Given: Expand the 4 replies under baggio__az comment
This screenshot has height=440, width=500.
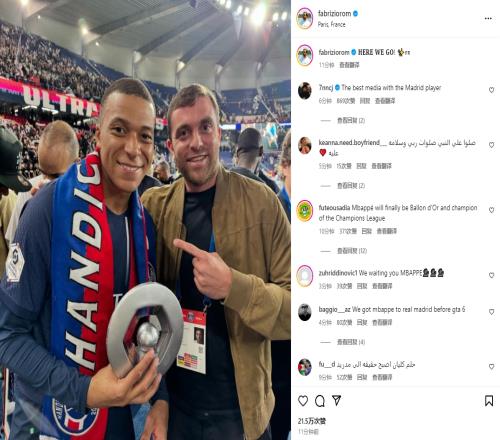Looking at the screenshot, I should coord(351,342).
